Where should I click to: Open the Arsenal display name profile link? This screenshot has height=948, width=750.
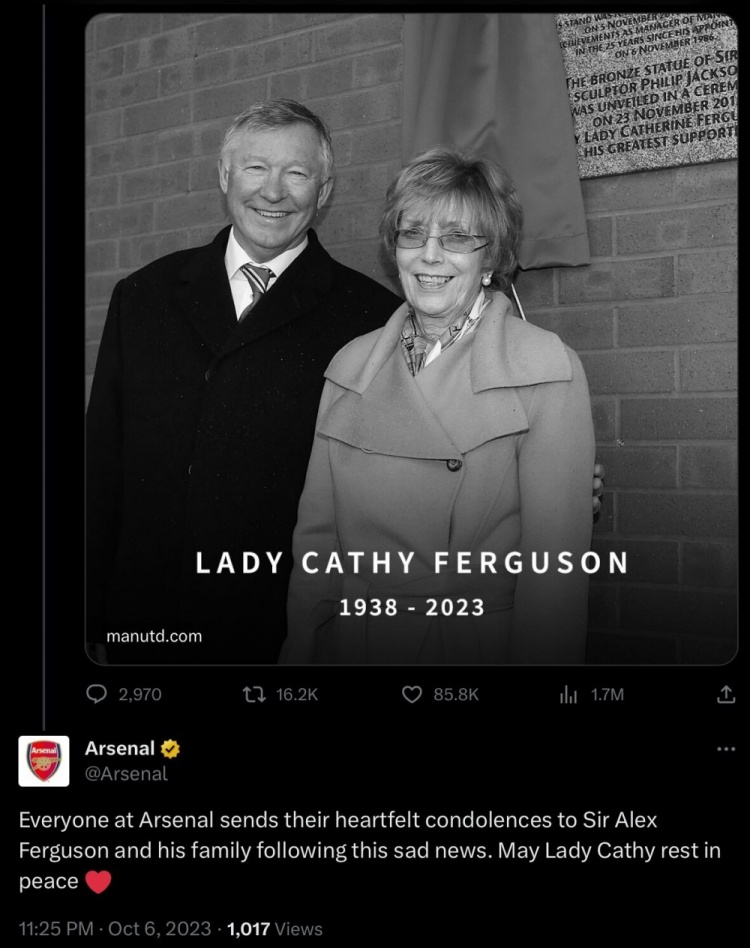point(119,748)
